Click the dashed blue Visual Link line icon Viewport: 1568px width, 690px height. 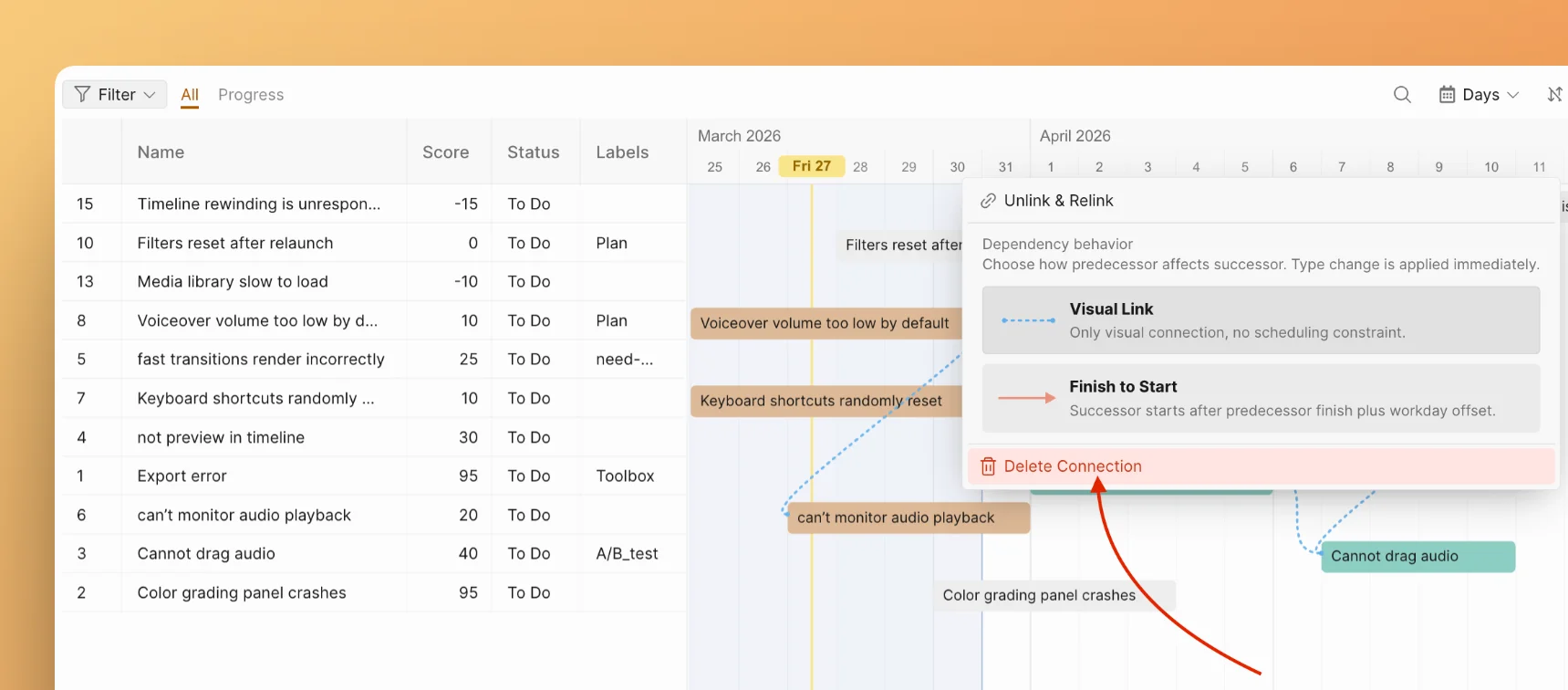point(1028,320)
